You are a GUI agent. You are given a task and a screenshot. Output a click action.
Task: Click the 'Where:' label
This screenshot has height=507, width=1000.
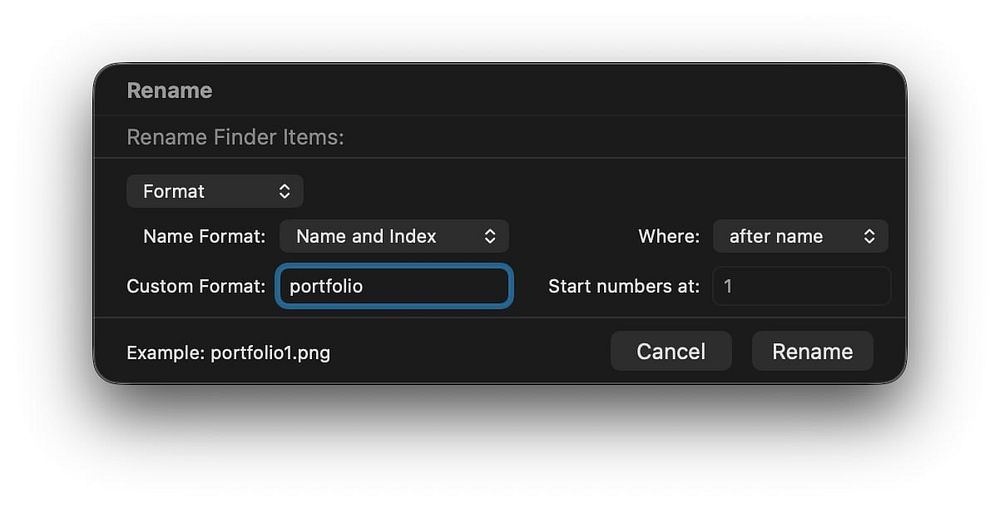669,237
